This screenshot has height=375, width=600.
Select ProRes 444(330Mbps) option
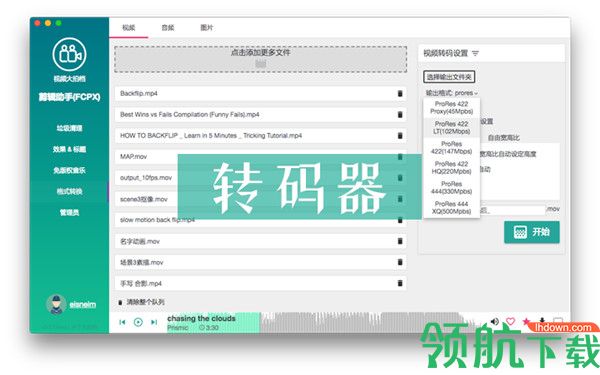pos(452,188)
